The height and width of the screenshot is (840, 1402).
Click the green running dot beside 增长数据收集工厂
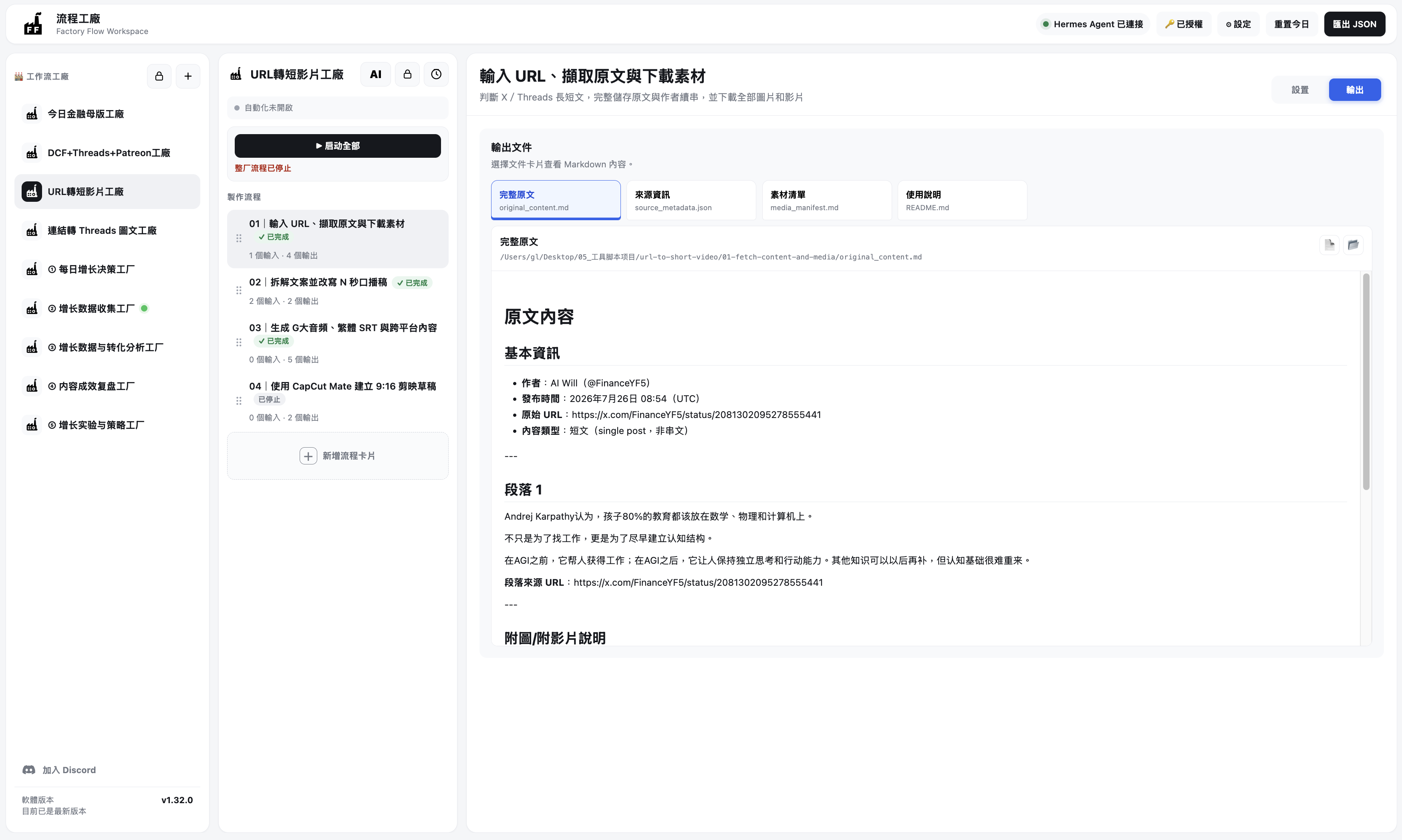click(144, 308)
